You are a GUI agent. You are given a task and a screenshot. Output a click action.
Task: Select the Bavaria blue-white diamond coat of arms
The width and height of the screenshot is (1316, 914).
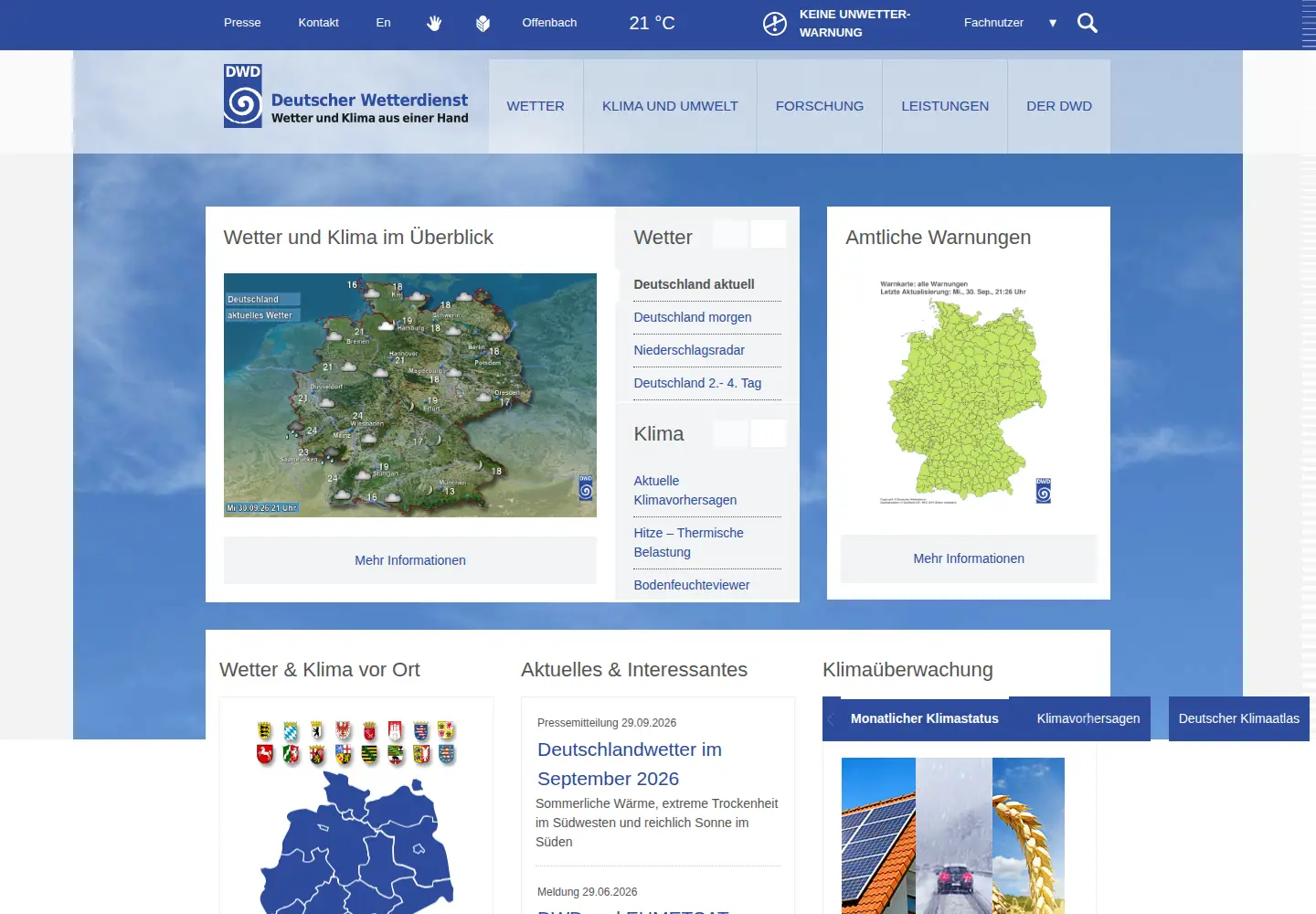[291, 730]
